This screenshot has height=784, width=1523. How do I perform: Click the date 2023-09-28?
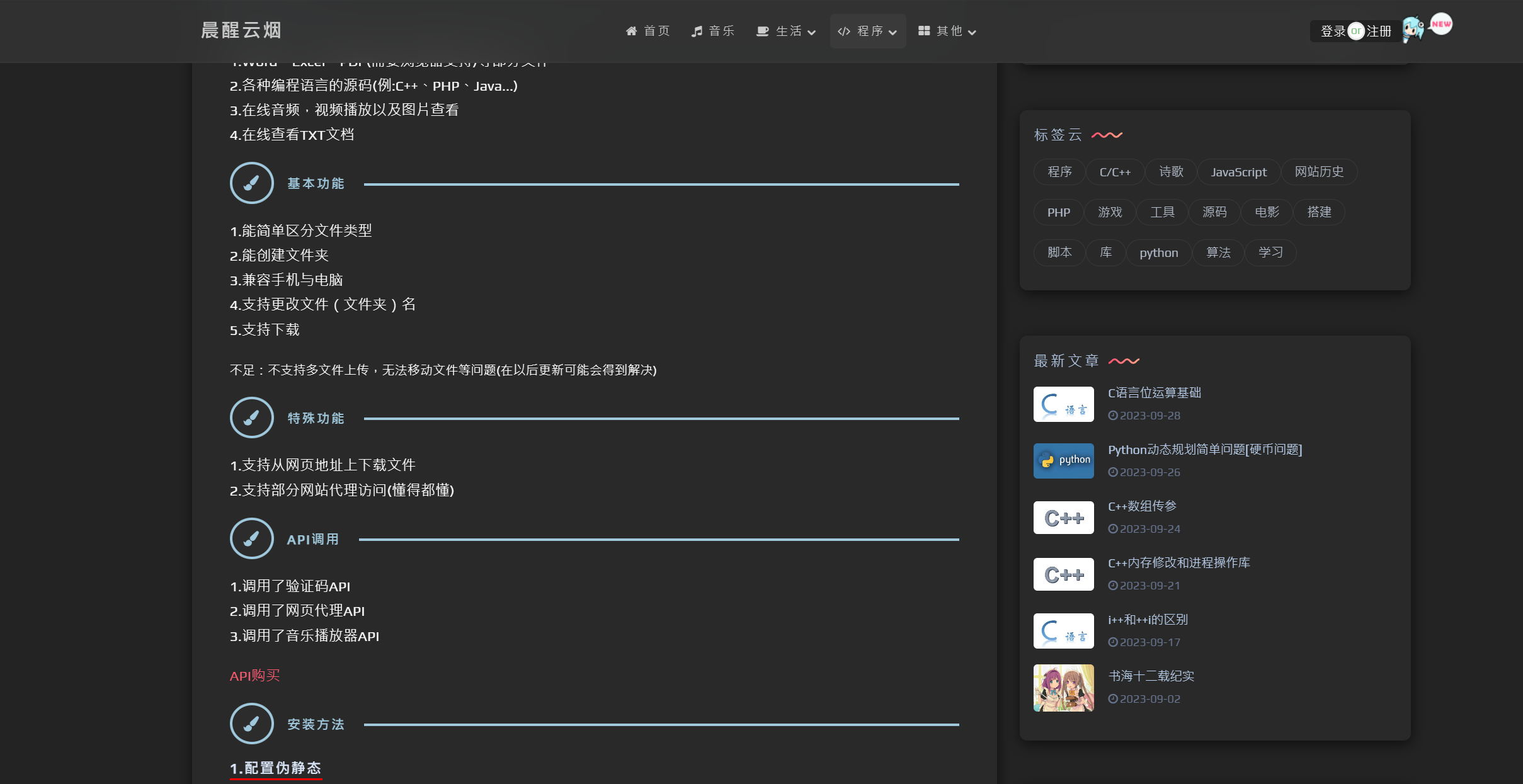[x=1144, y=416]
